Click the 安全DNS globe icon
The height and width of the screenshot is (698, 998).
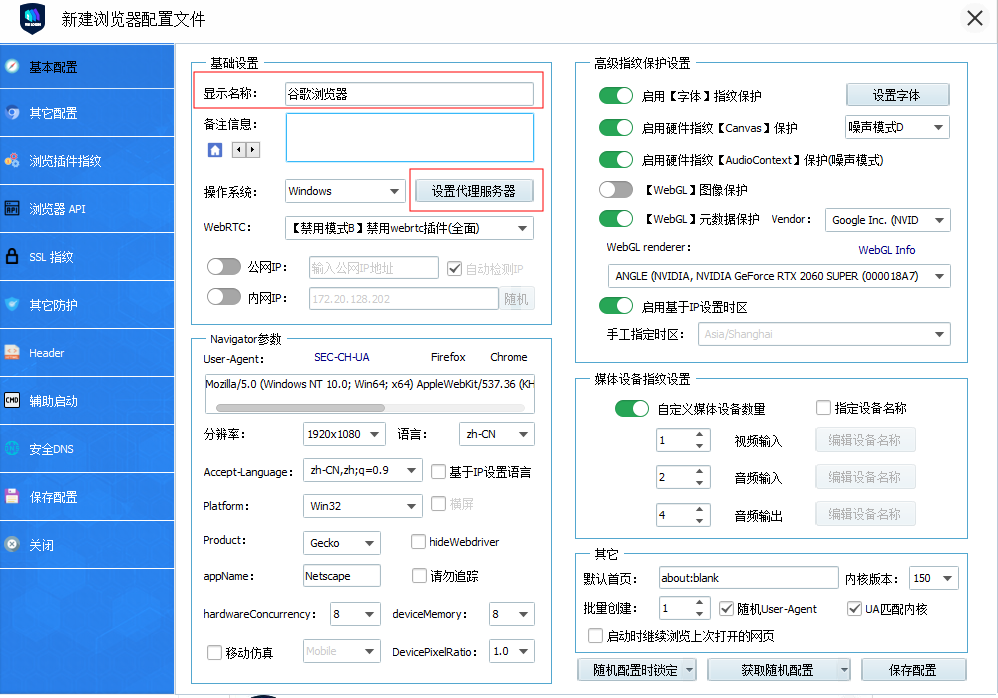click(x=12, y=448)
